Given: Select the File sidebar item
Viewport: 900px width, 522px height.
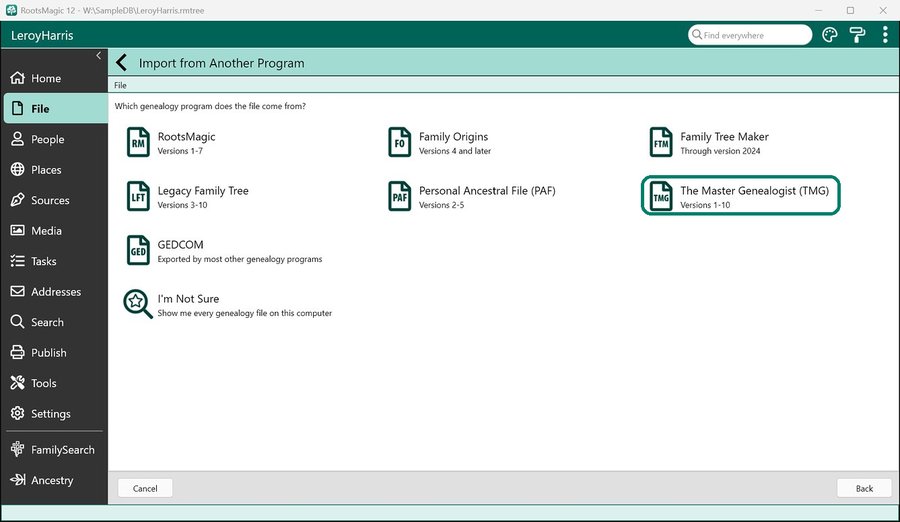Looking at the screenshot, I should coord(56,109).
